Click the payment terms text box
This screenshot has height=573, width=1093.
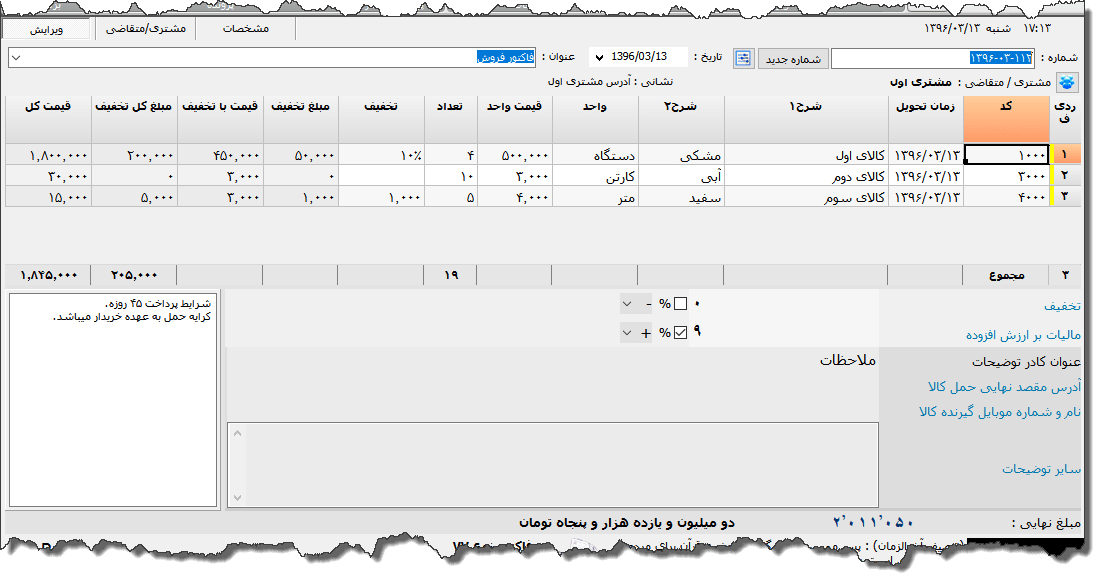114,399
